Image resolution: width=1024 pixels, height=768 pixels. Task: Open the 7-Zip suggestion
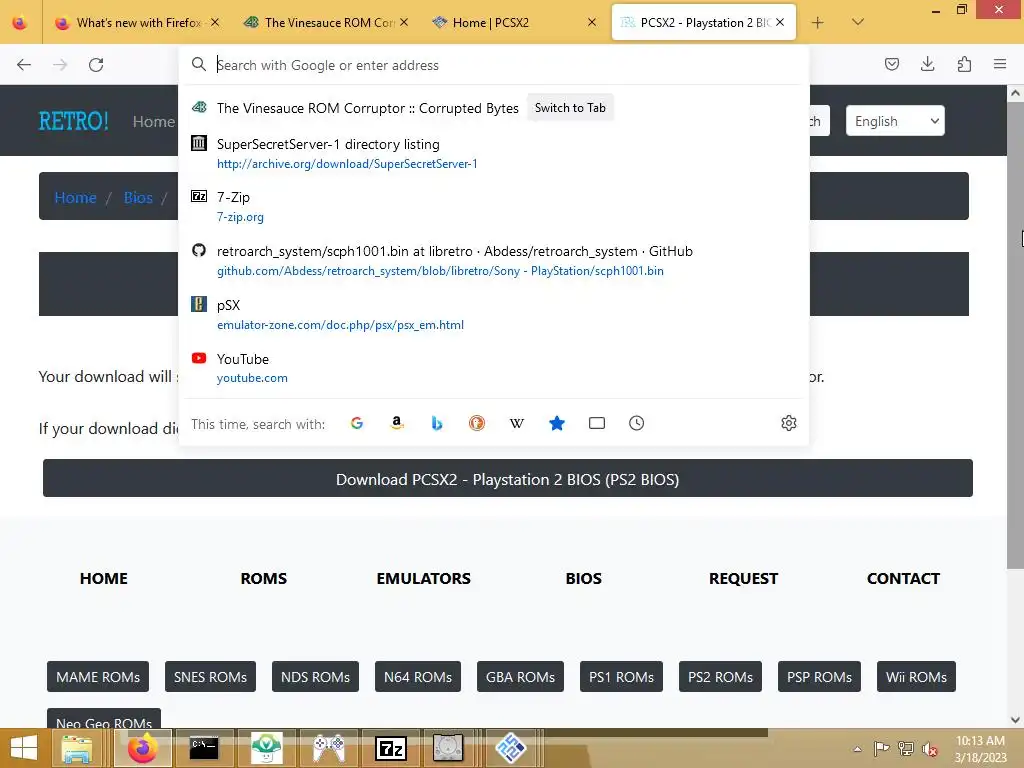[494, 206]
